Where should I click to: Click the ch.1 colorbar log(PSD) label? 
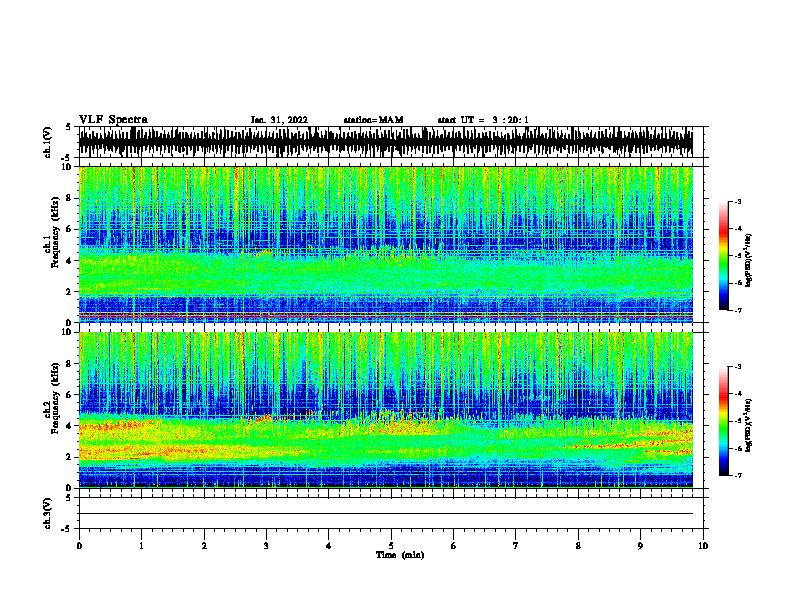click(x=749, y=261)
